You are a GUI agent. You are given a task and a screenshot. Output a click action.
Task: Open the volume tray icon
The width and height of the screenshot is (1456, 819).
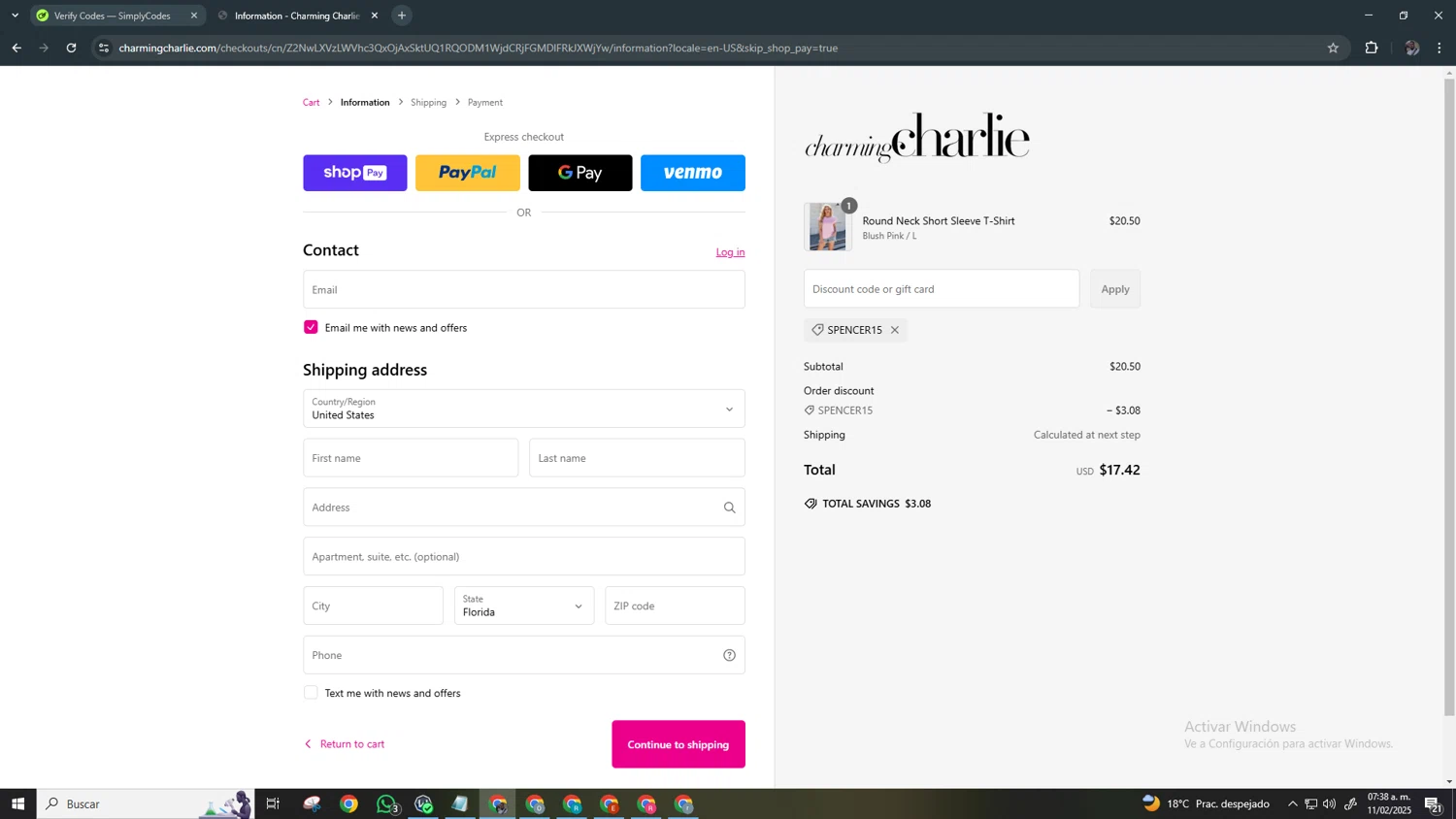(x=1329, y=803)
